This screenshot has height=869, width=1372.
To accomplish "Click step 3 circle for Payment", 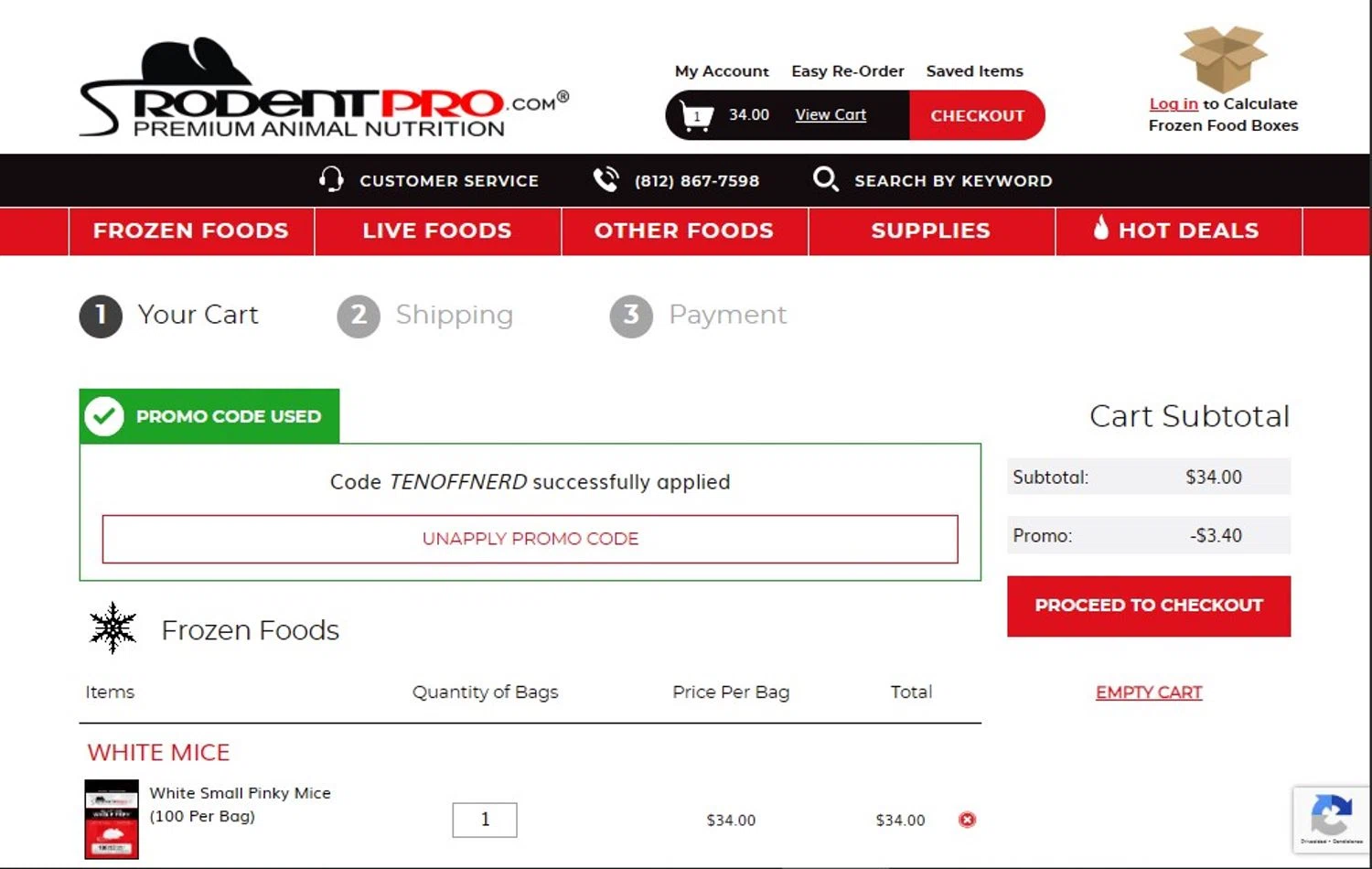I will [x=631, y=316].
